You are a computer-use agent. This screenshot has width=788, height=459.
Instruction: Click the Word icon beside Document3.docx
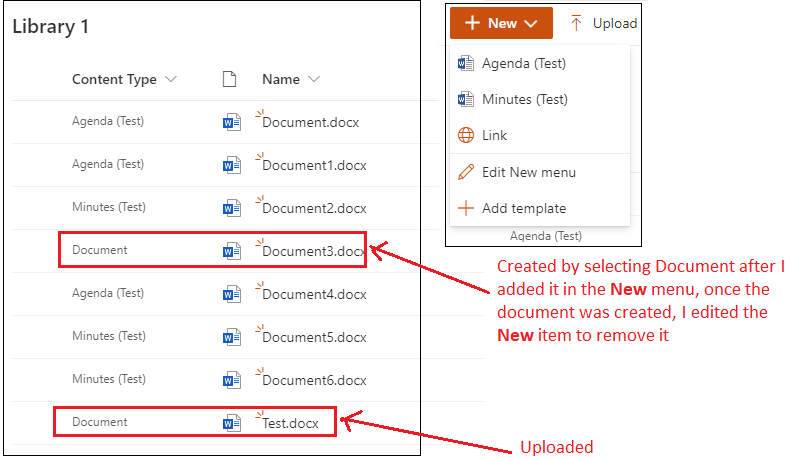pos(232,251)
